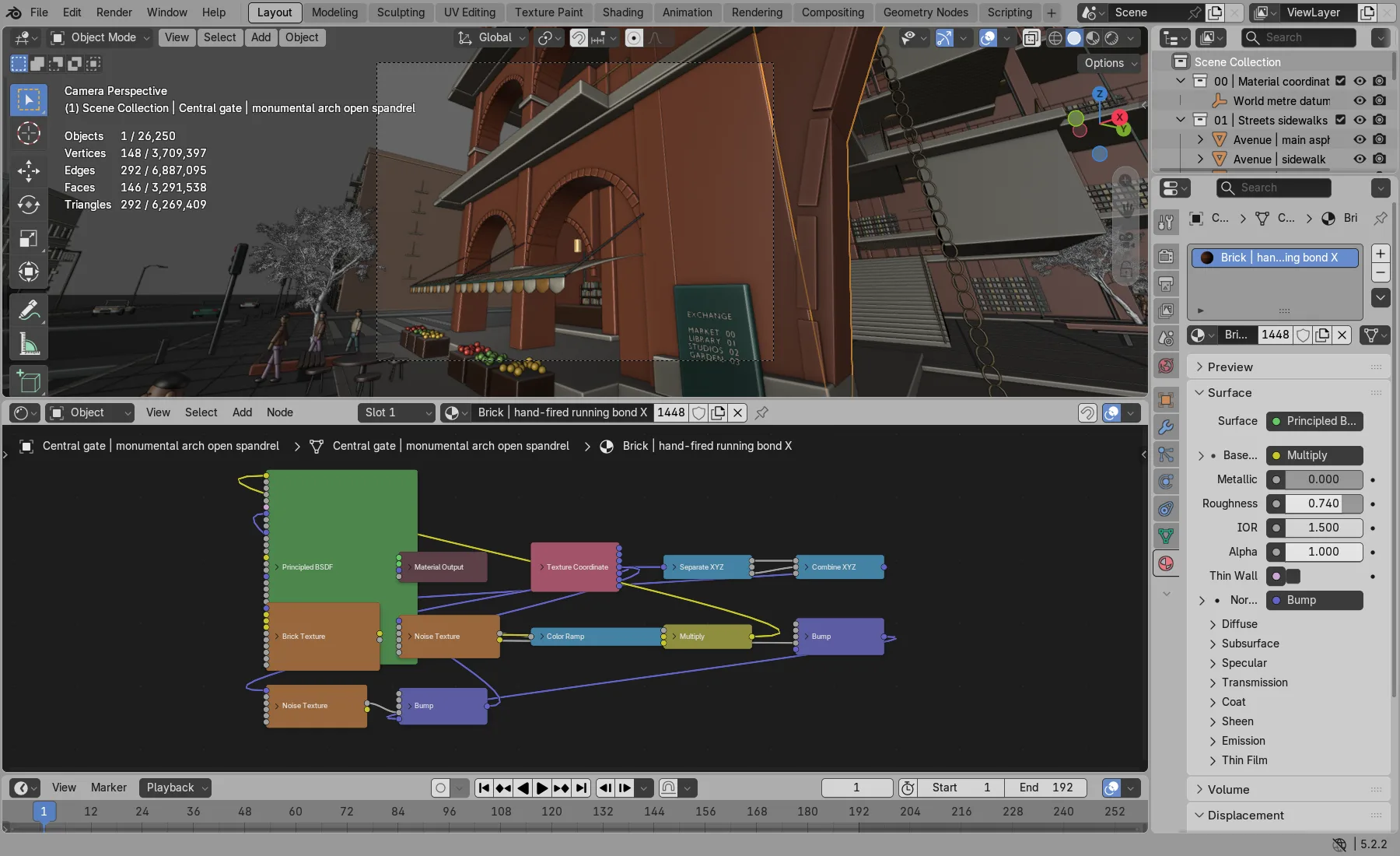Click the outliner Search field
The image size is (1400, 856).
(x=1299, y=37)
